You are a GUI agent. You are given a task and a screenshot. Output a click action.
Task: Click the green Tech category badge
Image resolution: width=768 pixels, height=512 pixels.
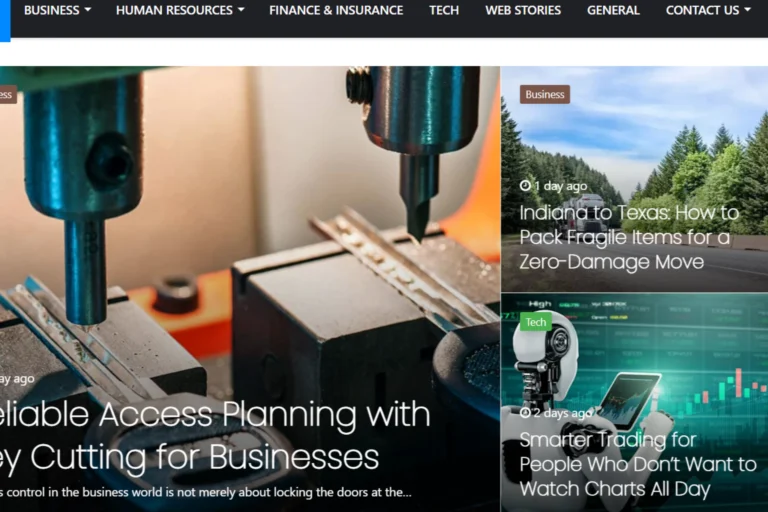[x=535, y=322]
